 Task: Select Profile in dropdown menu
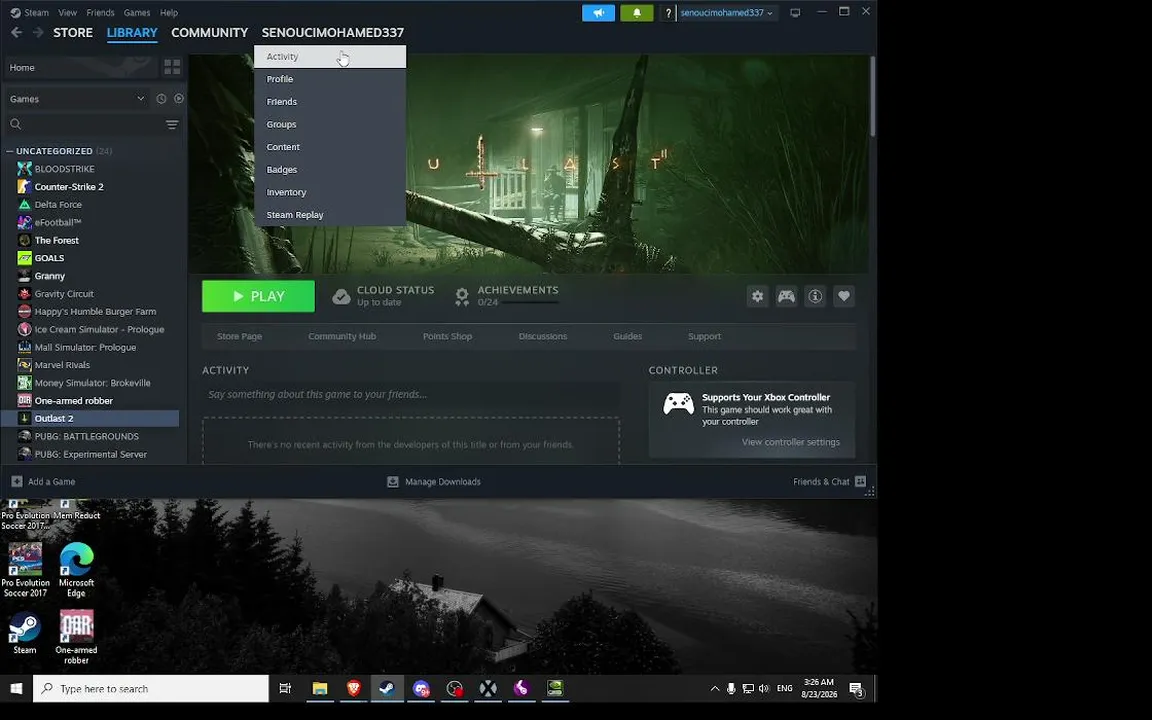(x=330, y=79)
